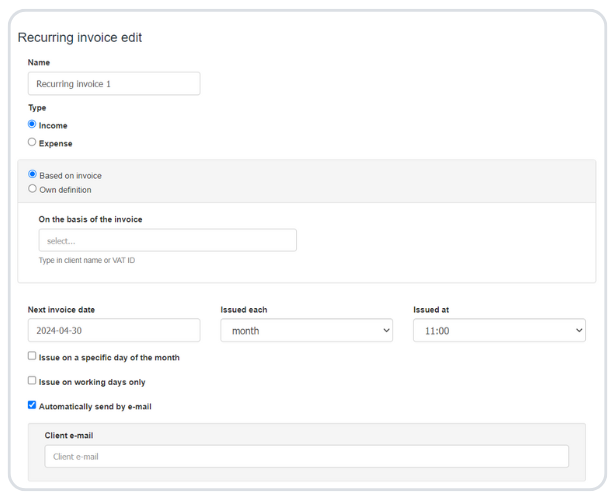This screenshot has height=500, width=615.
Task: Open the invoice basis select box
Action: pos(167,240)
